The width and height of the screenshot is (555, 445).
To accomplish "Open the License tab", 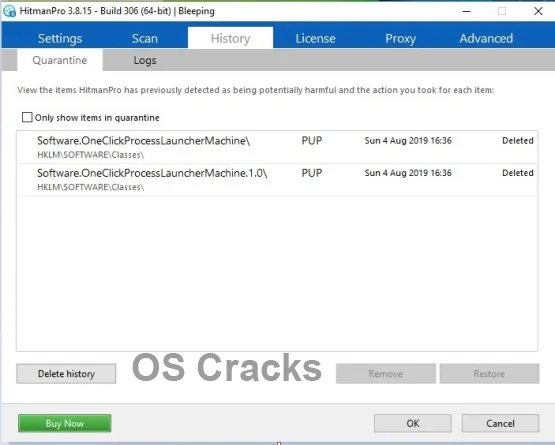I will [x=315, y=38].
